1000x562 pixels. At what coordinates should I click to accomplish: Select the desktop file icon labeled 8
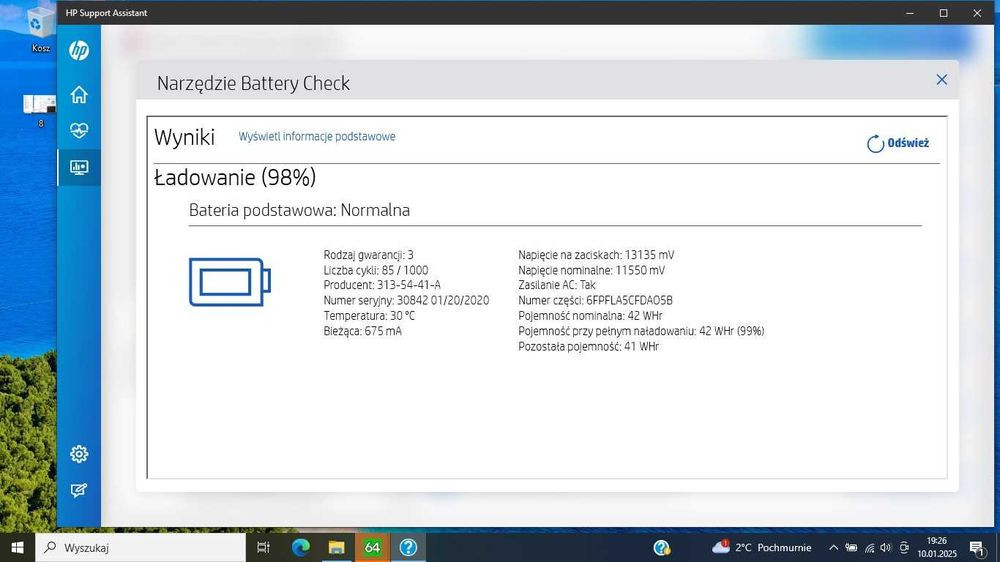40,110
